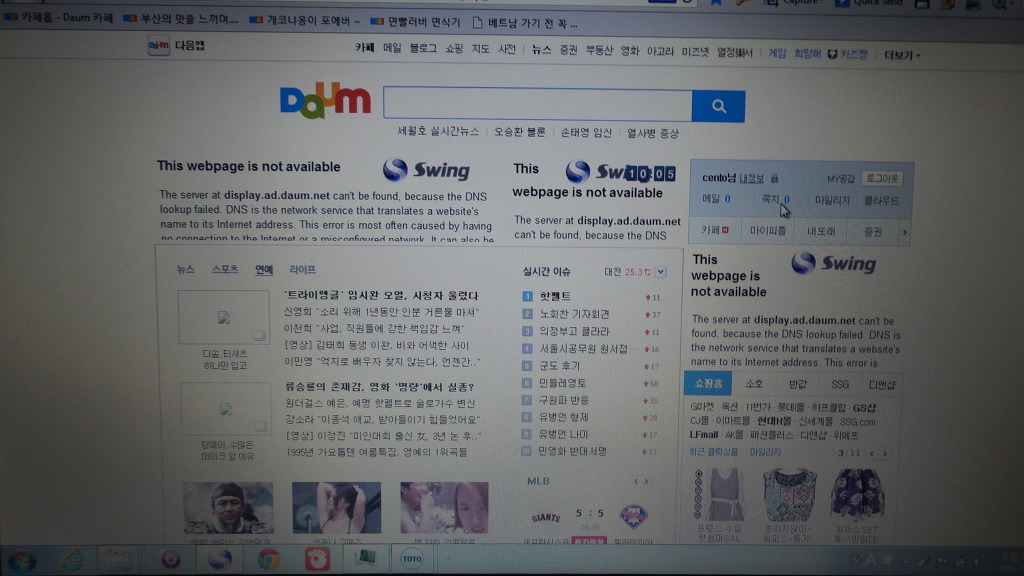1024x576 pixels.
Task: Open the file explorer taskbar icon
Action: (118, 560)
